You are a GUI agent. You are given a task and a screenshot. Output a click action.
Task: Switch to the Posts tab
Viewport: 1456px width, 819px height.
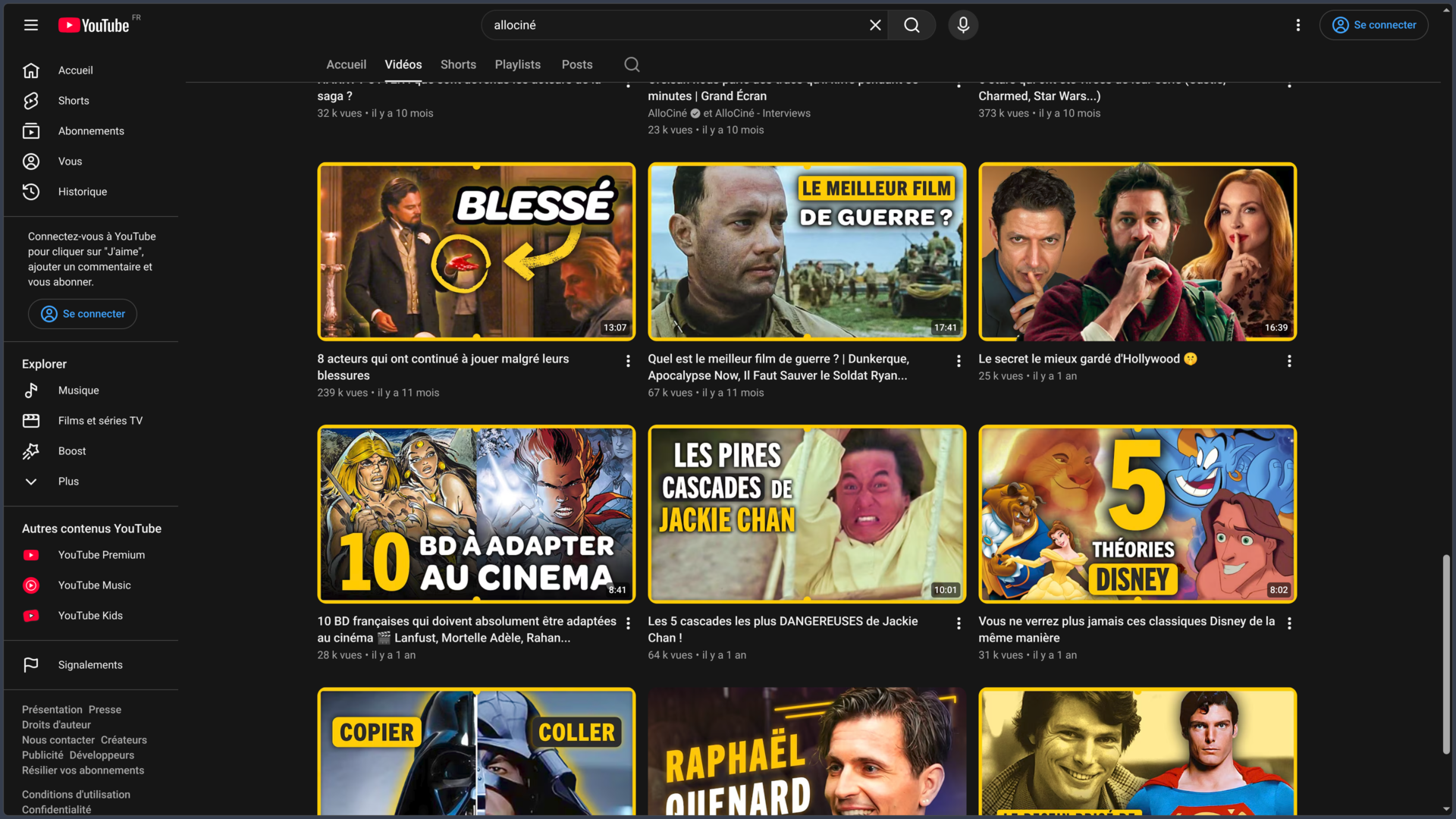click(577, 64)
